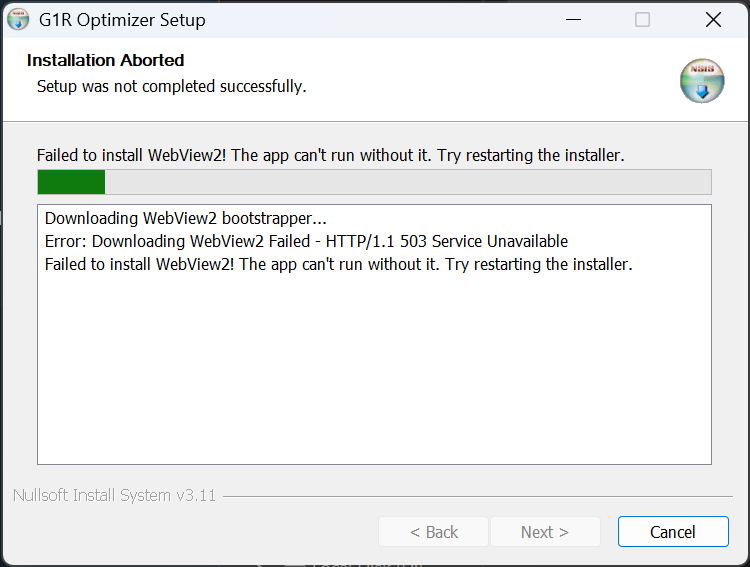The width and height of the screenshot is (750, 567).
Task: Select the 'Downloading WebView2 bootstrapper...' log line
Action: coord(186,219)
